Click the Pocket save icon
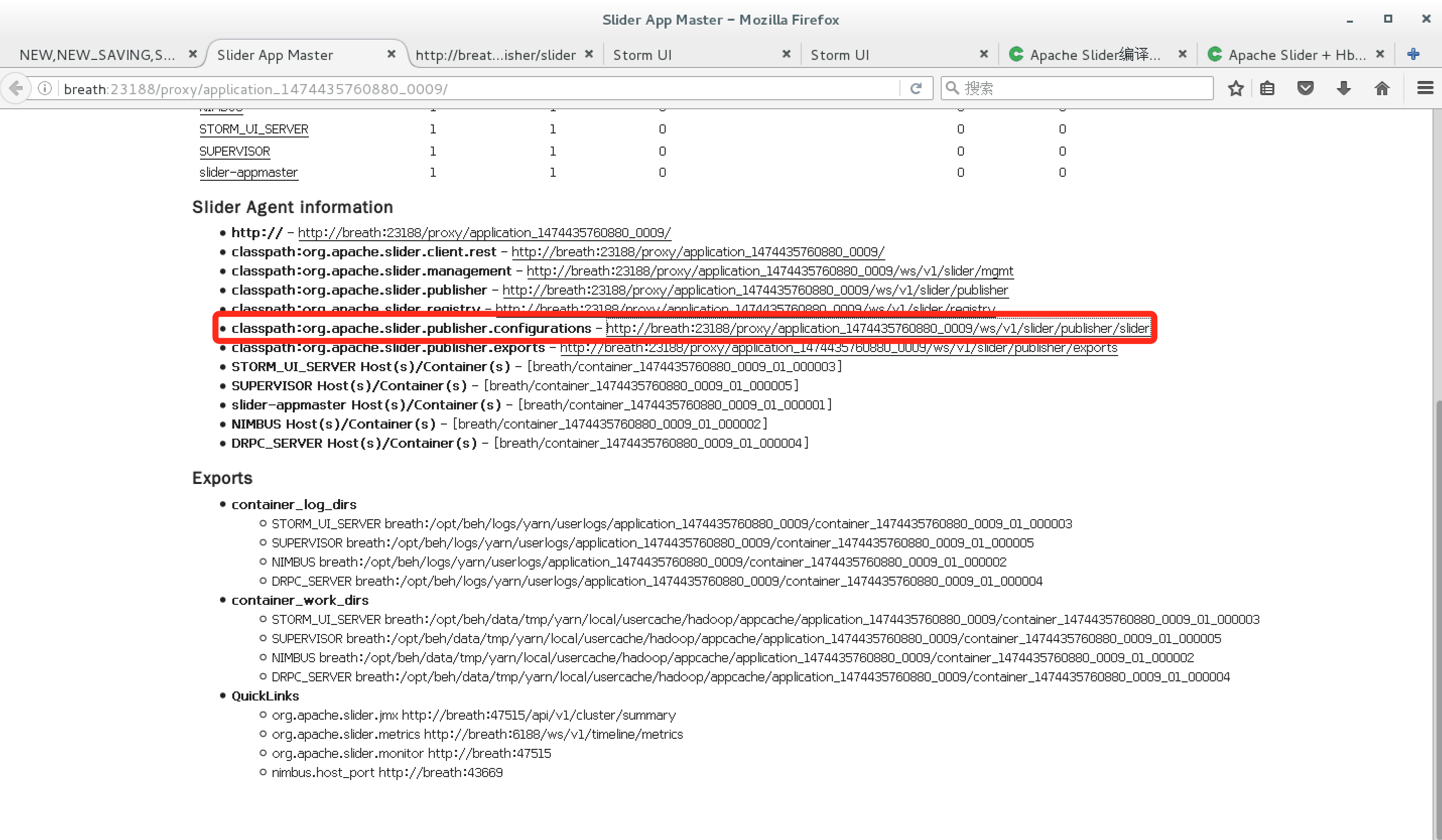The height and width of the screenshot is (840, 1442). click(1305, 88)
